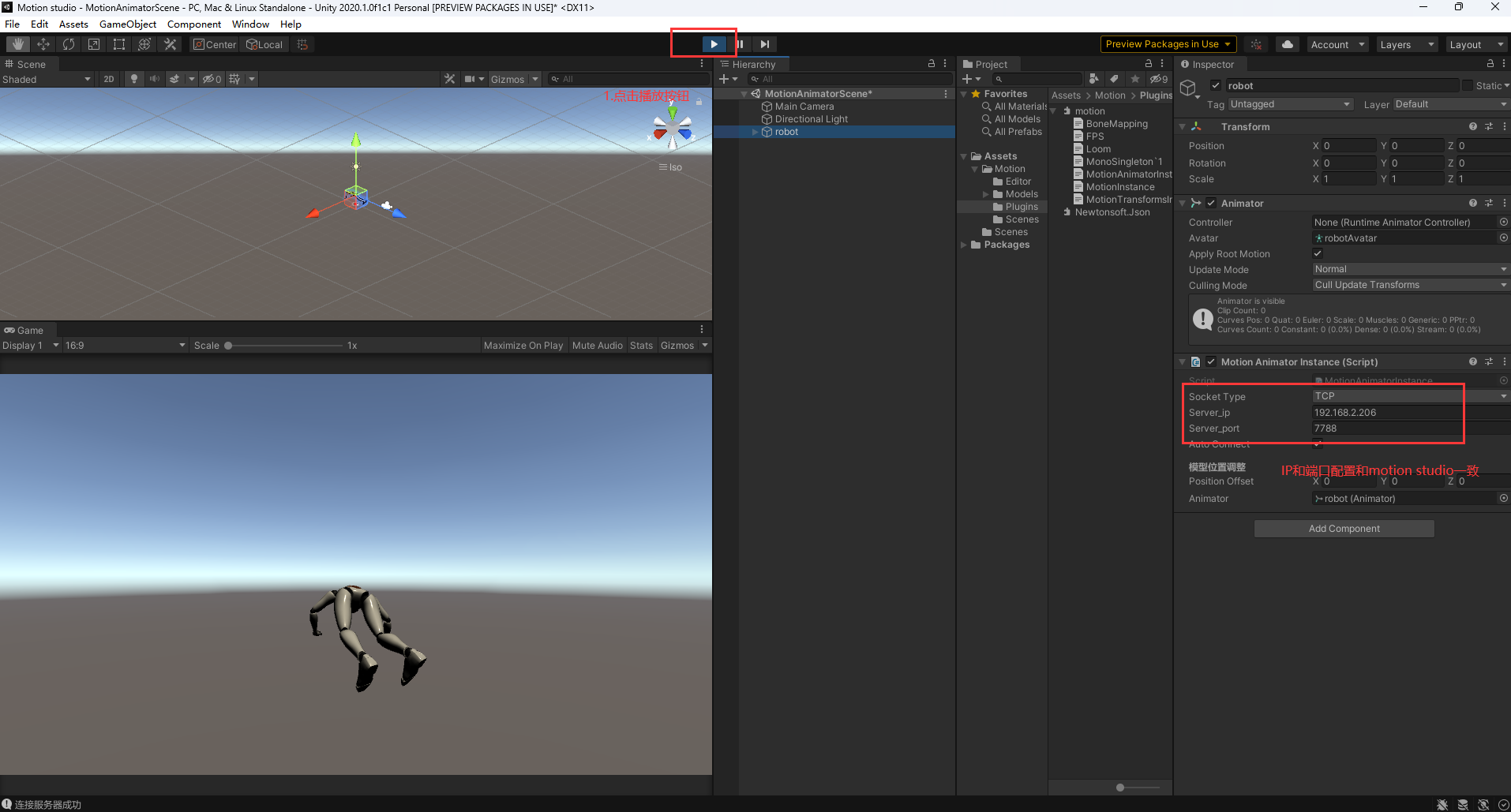Screen dimensions: 1511x812
Task: Toggle scene lighting bulb icon
Action: pos(134,79)
